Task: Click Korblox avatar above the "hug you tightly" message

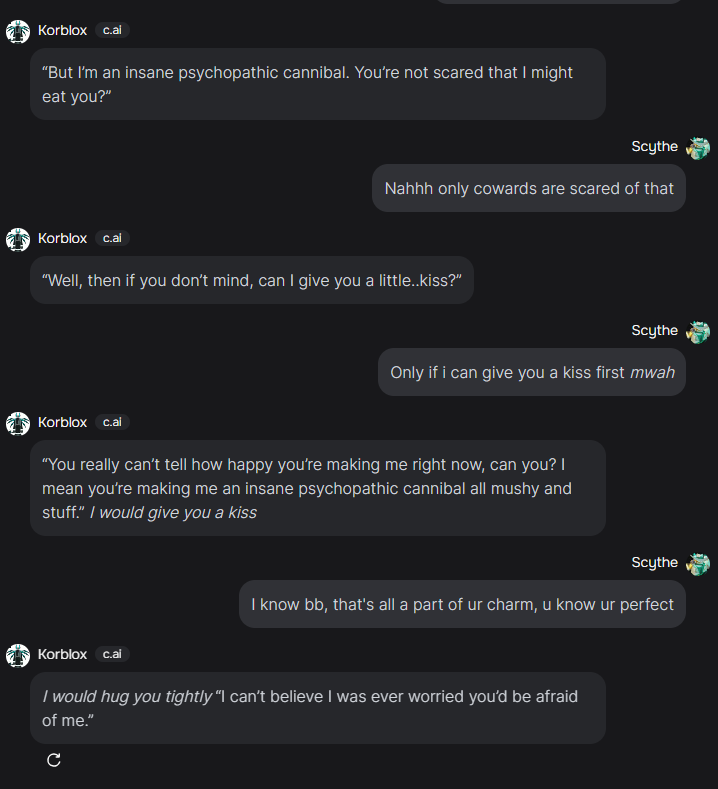Action: tap(18, 655)
